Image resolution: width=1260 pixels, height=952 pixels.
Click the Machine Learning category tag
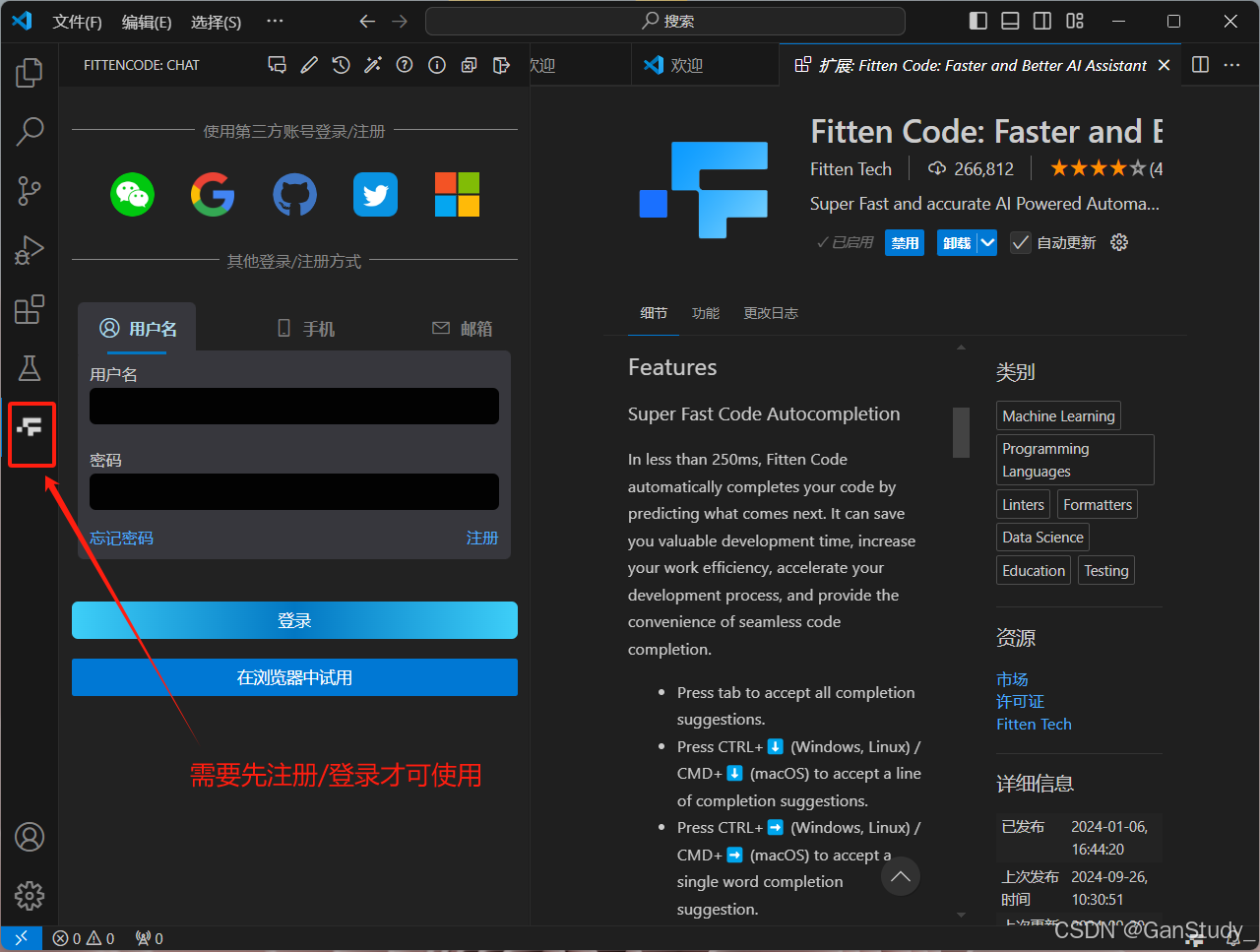[x=1058, y=415]
